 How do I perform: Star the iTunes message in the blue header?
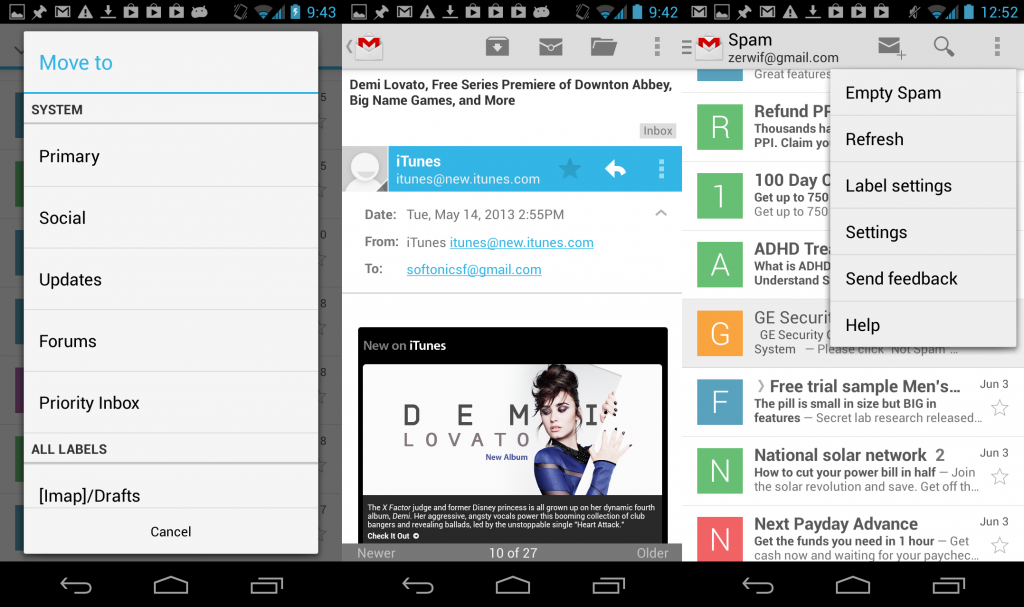[569, 169]
